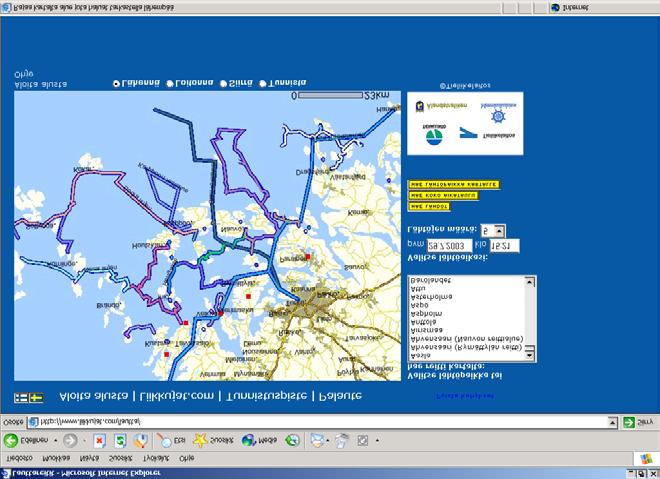Open the Etsi search magnifier tool
This screenshot has height=479, width=660.
point(170,441)
